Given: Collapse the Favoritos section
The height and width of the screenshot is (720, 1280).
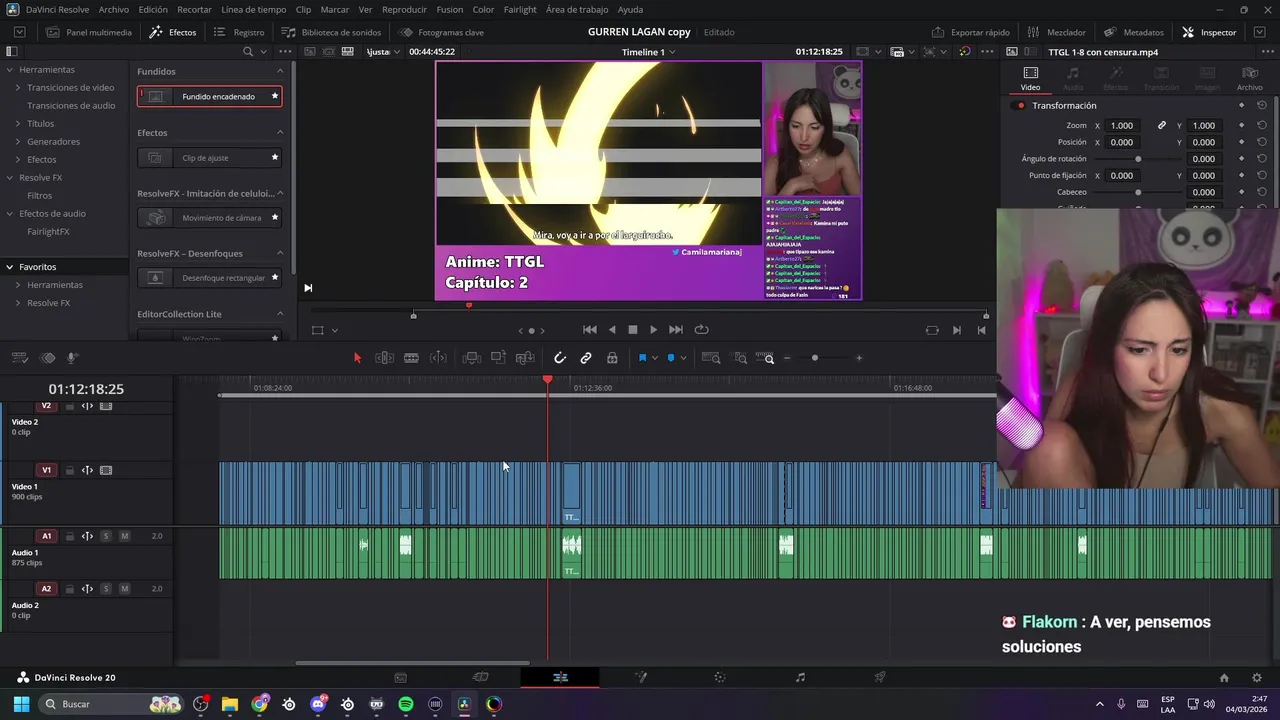Looking at the screenshot, I should click(9, 267).
